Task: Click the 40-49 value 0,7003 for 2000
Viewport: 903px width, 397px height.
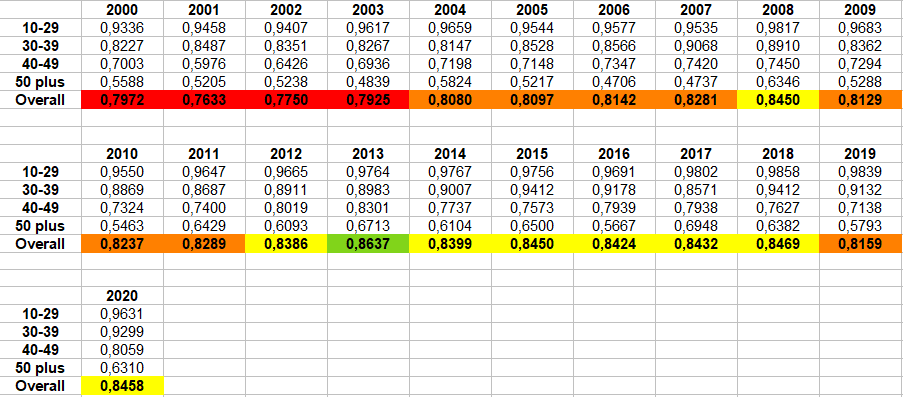Action: point(122,64)
